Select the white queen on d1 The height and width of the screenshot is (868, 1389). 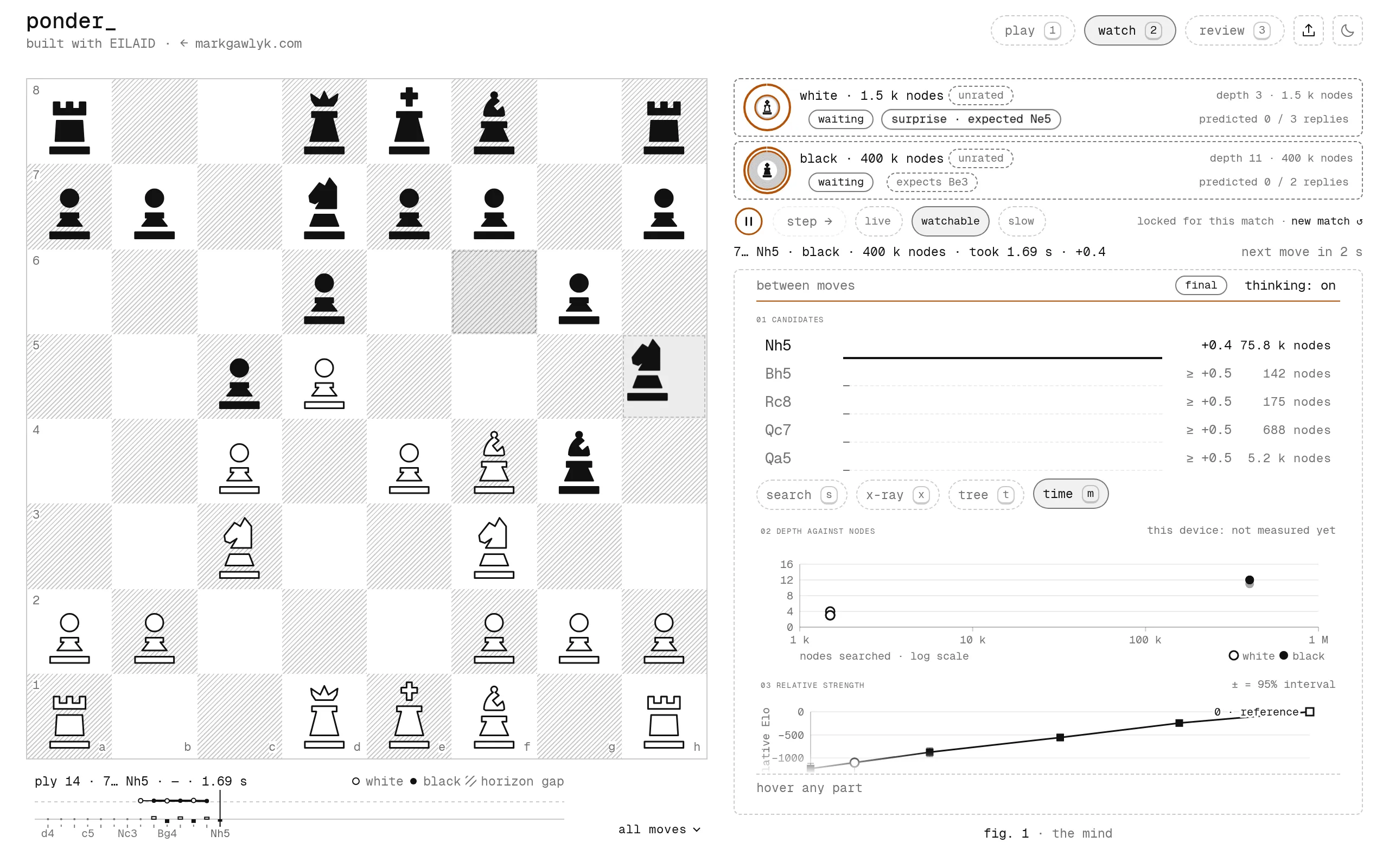point(324,717)
